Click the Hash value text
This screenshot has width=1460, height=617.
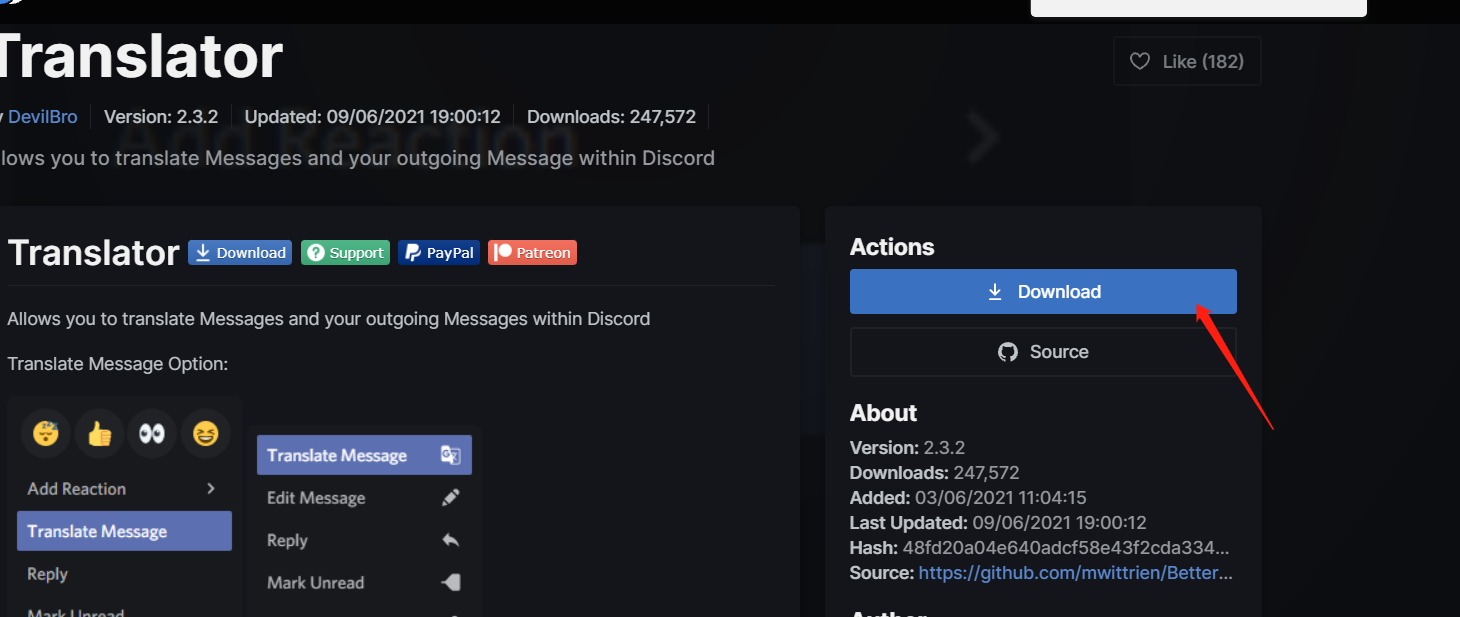1066,548
